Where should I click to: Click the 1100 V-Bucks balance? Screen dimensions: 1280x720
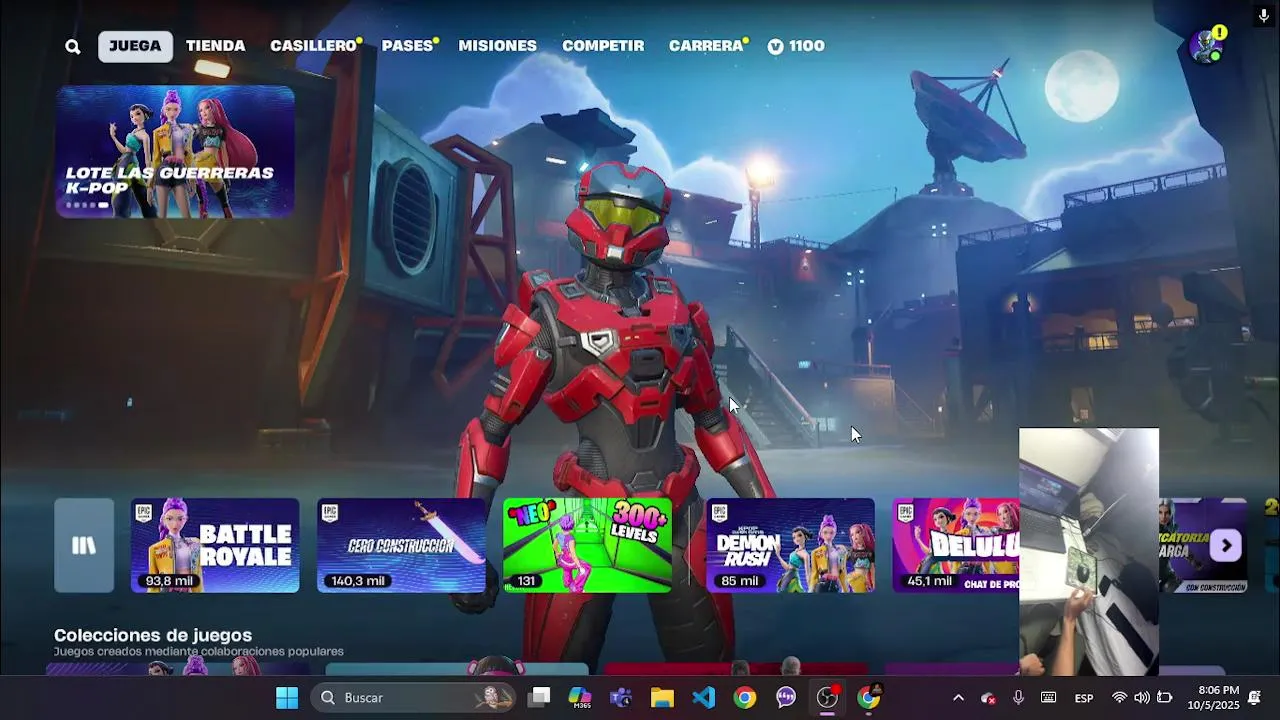(x=796, y=46)
